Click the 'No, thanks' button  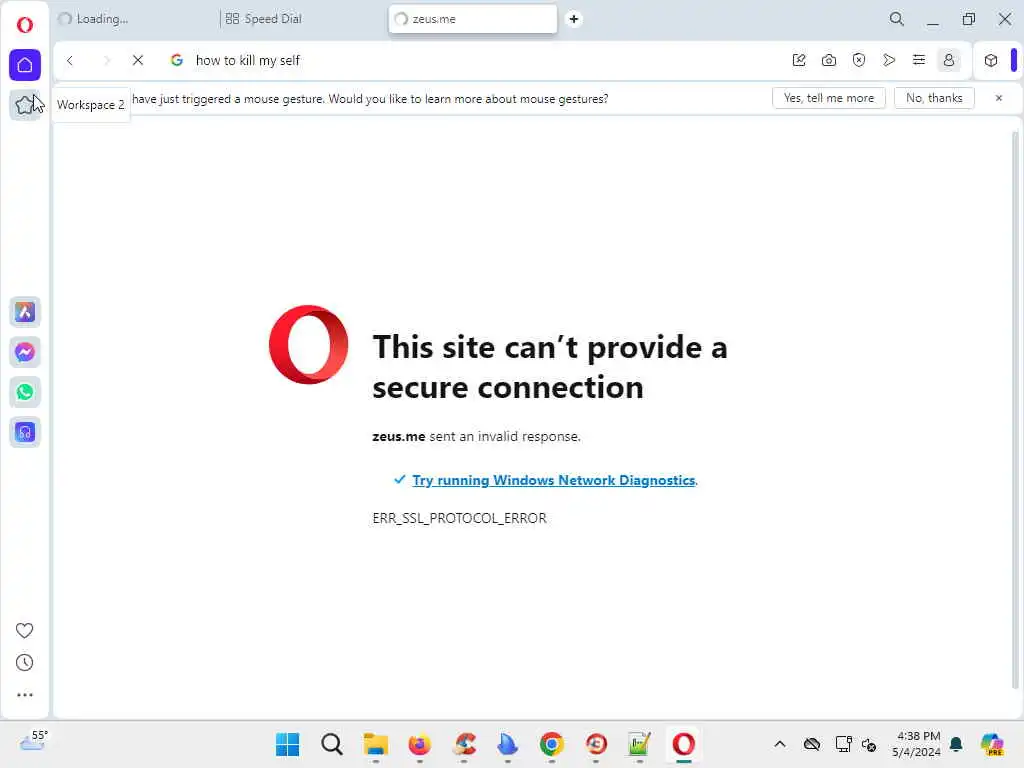point(934,98)
